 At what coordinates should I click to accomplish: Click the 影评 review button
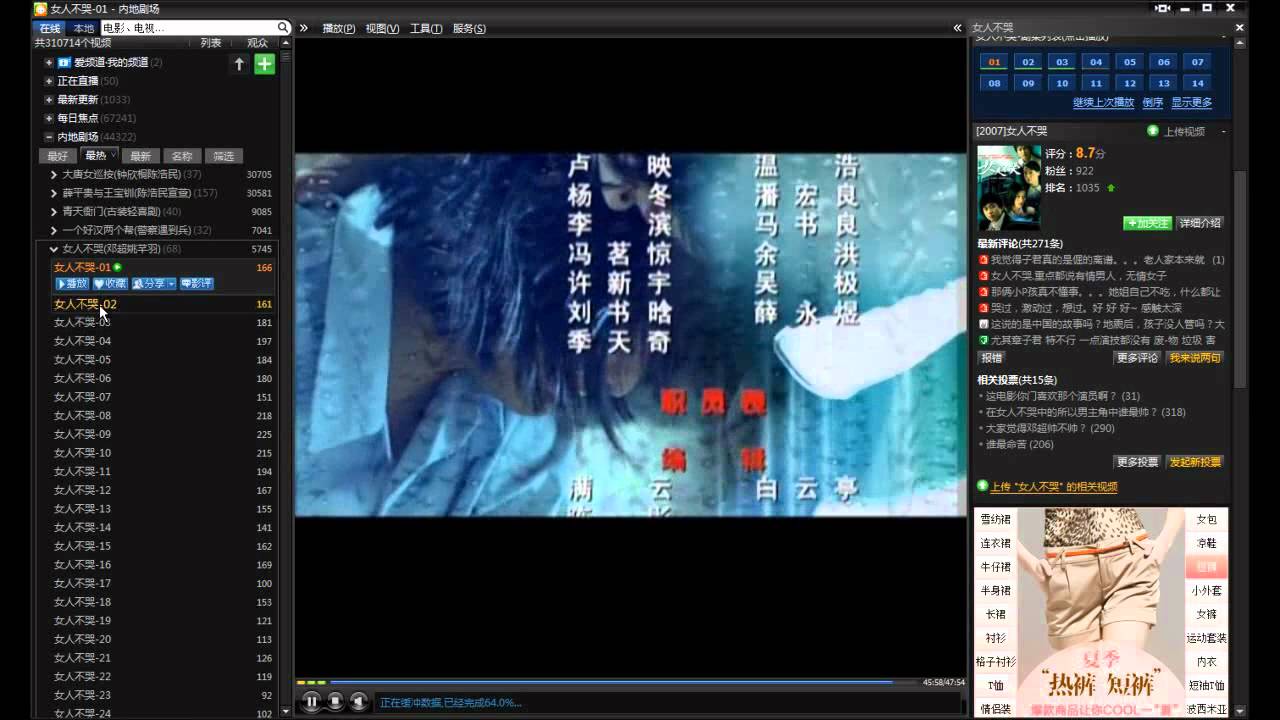coord(196,284)
